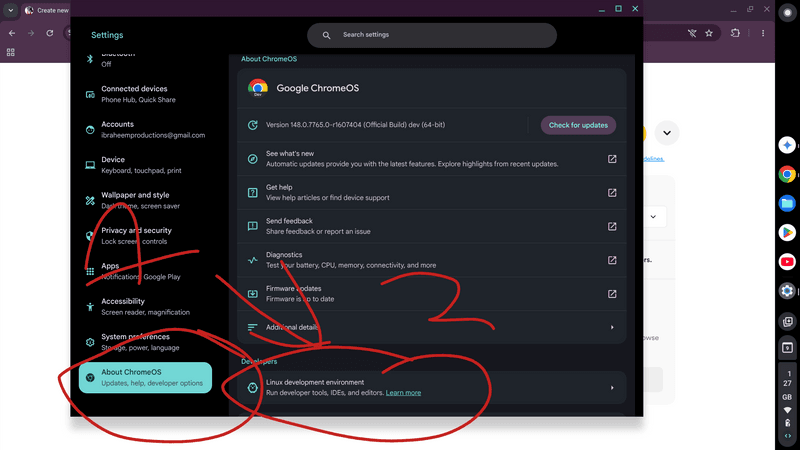The image size is (800, 450).
Task: Open external link for See what's new
Action: [612, 159]
